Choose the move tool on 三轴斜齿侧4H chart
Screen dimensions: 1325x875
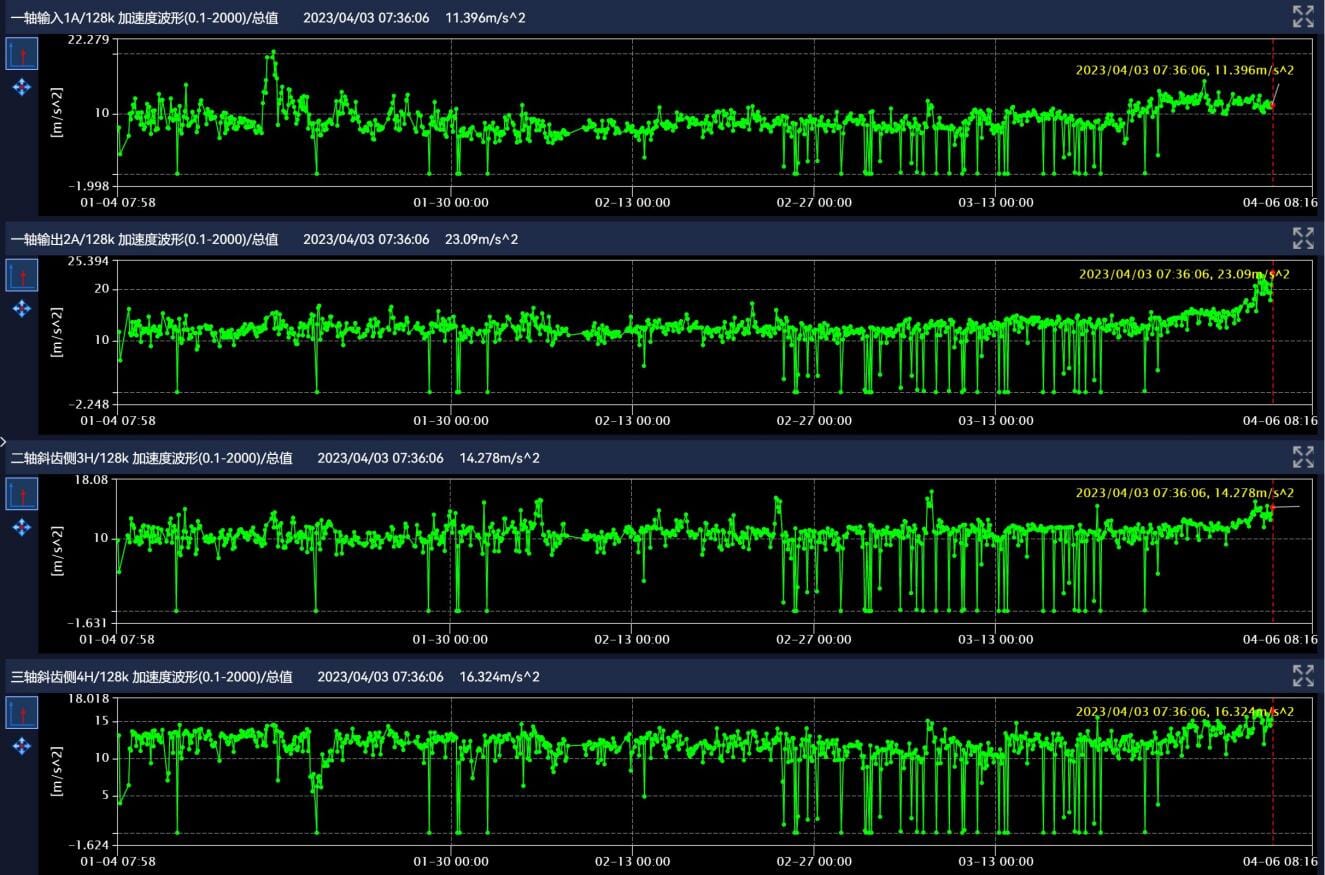(21, 746)
